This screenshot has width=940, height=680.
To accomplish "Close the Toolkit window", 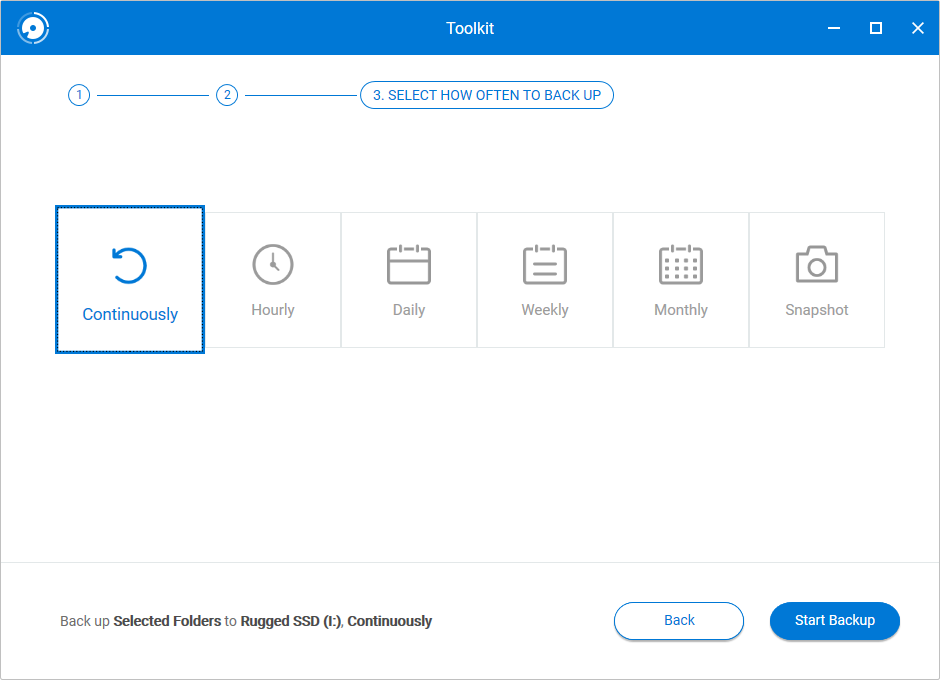I will [918, 28].
